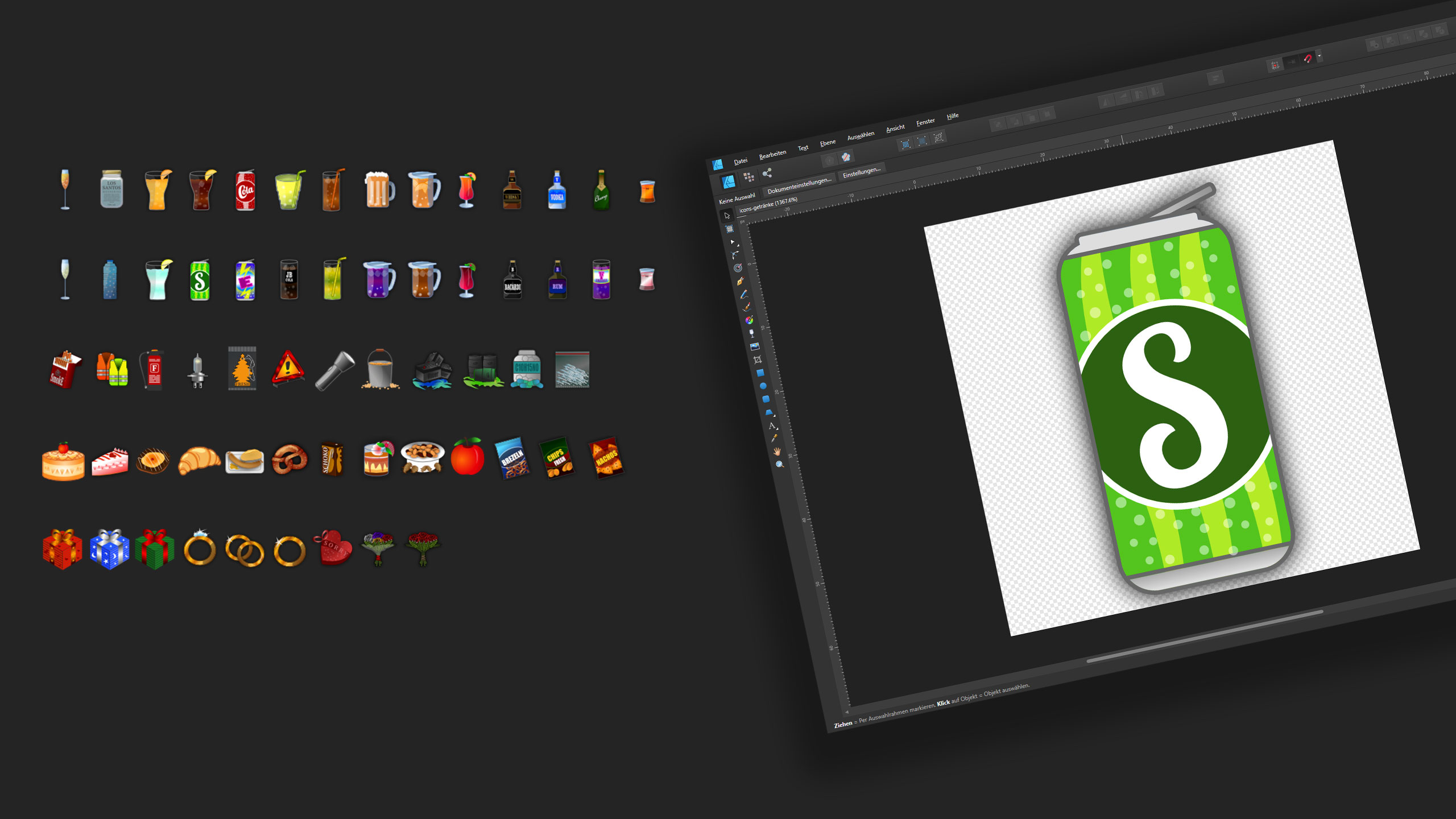
Task: Open the Bearbeiten menu
Action: pyautogui.click(x=772, y=155)
